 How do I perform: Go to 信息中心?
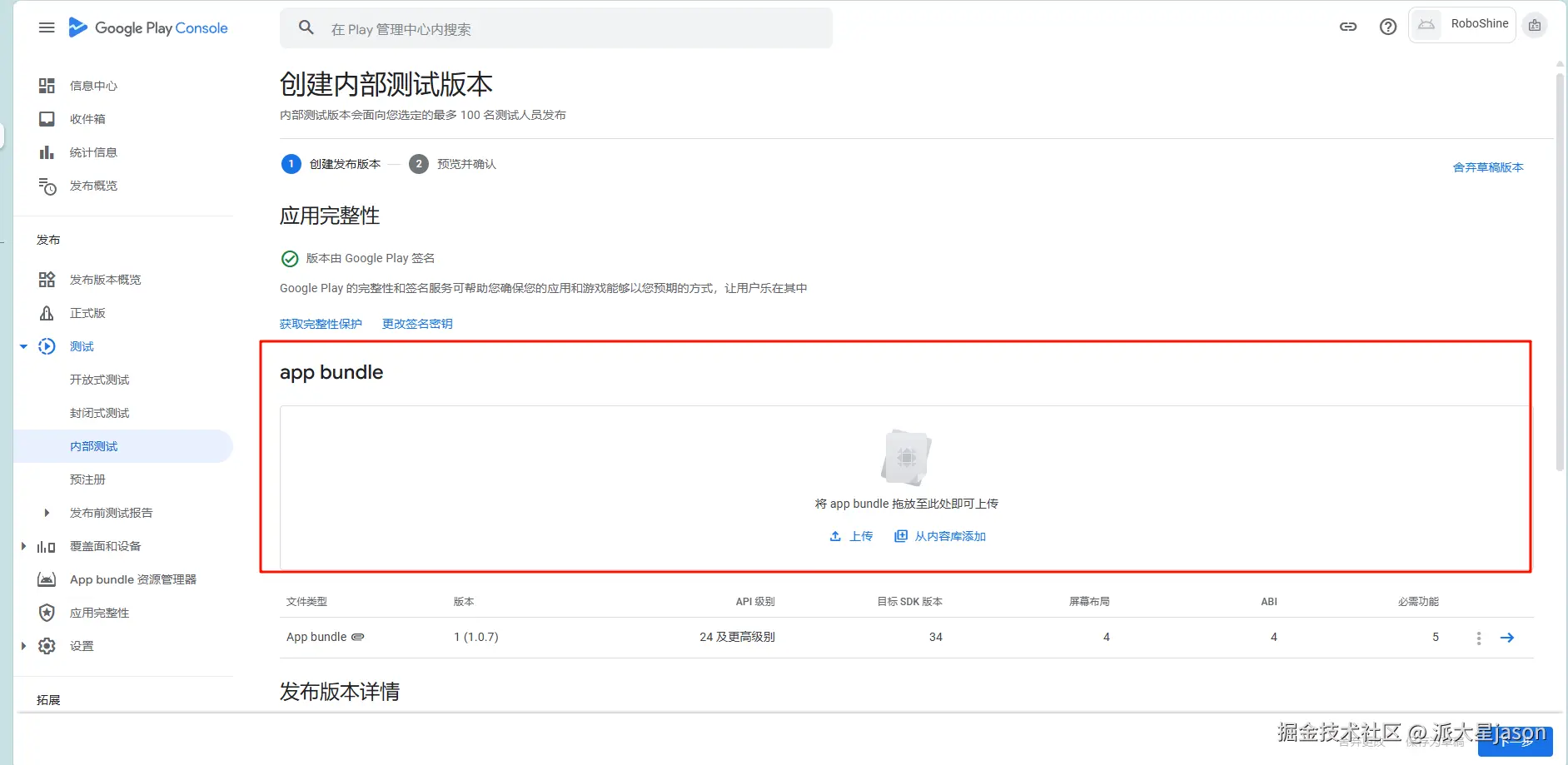tap(93, 86)
